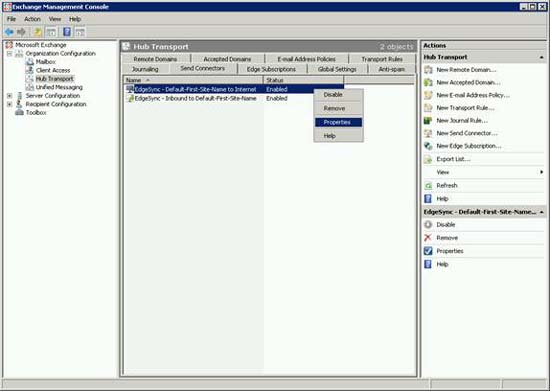Open the View submenu arrow in Actions
This screenshot has width=550, height=391.
[x=542, y=172]
